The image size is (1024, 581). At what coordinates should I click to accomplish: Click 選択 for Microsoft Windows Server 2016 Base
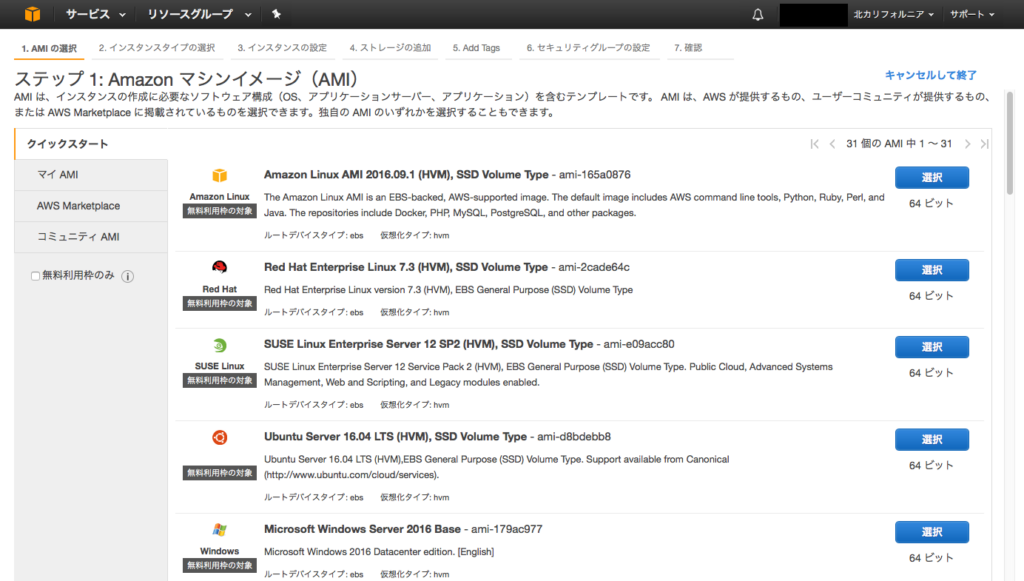[x=932, y=533]
